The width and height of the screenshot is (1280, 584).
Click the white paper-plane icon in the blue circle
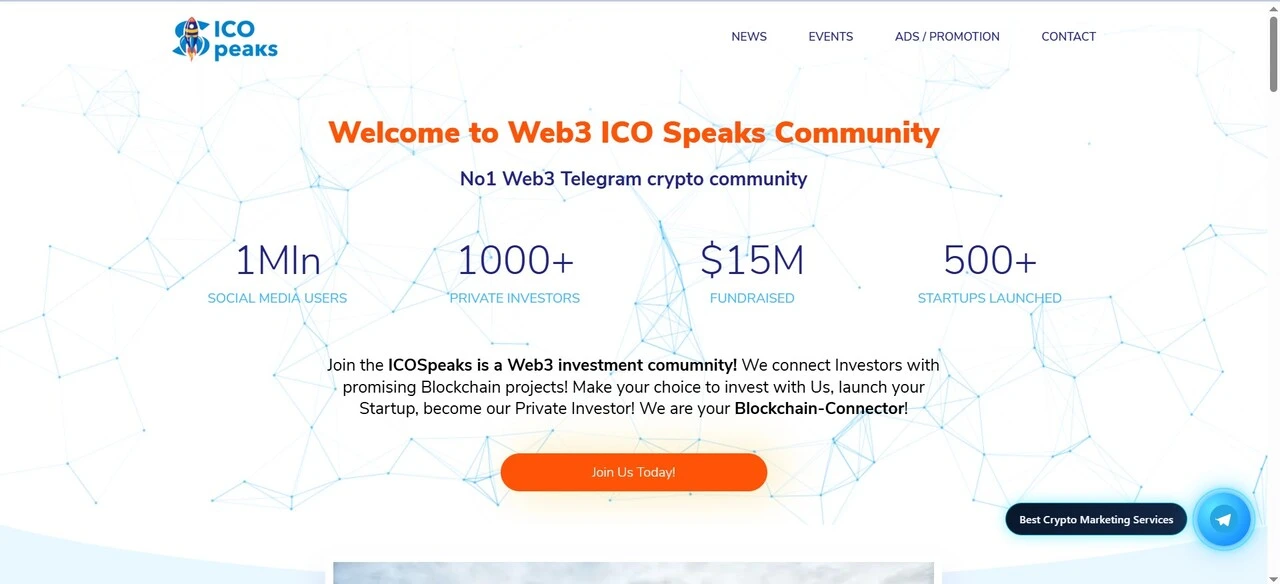click(1224, 519)
